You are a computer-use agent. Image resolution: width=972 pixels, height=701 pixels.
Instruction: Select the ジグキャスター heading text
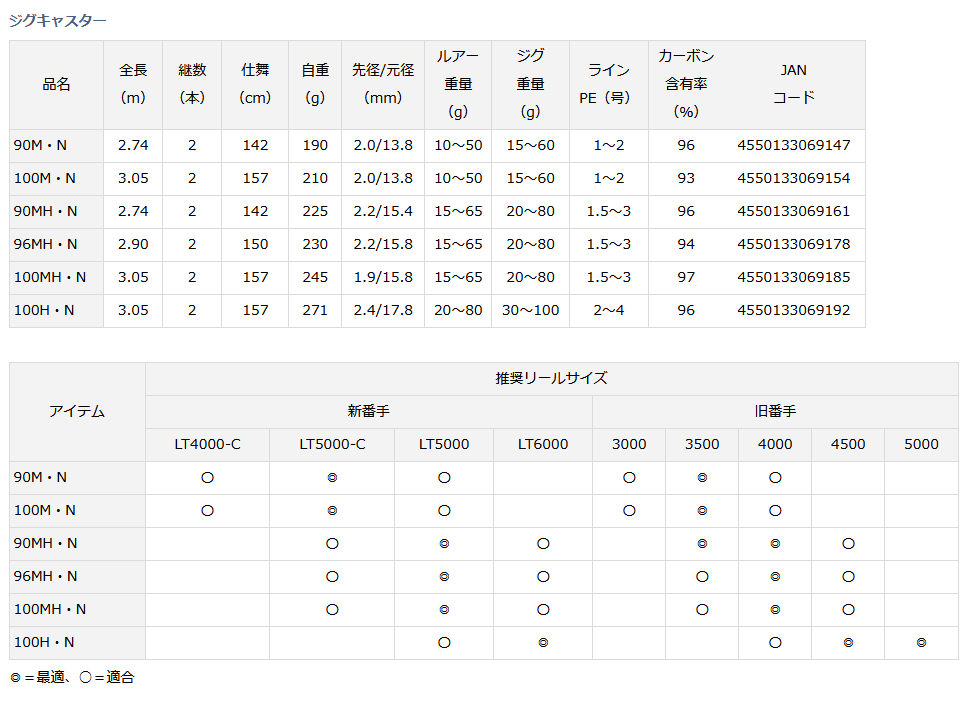point(57,20)
